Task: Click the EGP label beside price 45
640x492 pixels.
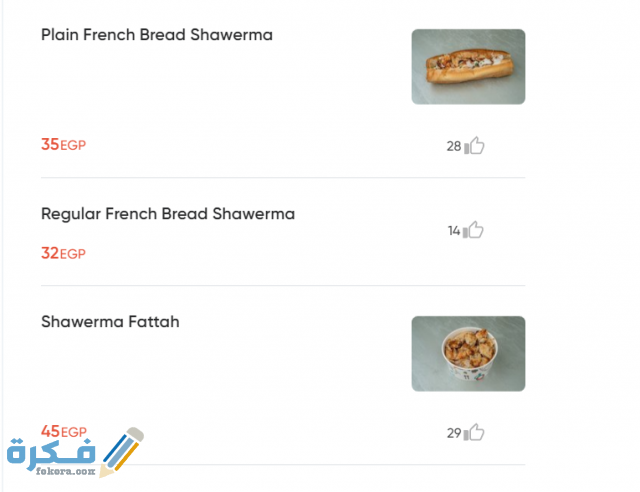Action: click(74, 433)
